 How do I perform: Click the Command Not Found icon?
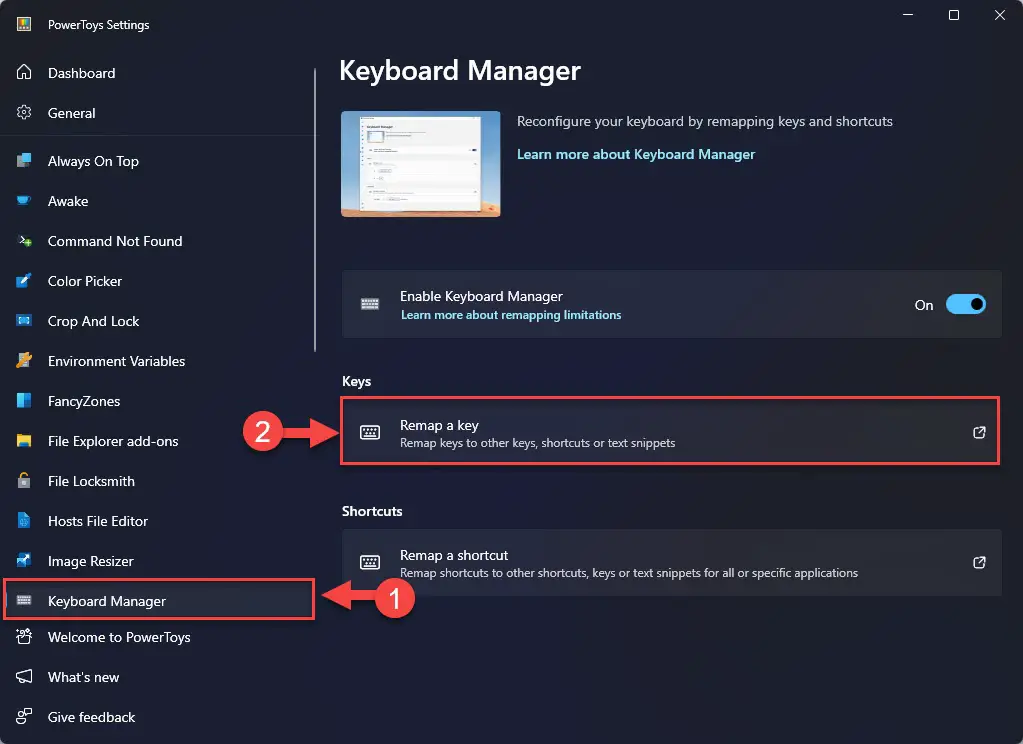point(24,241)
